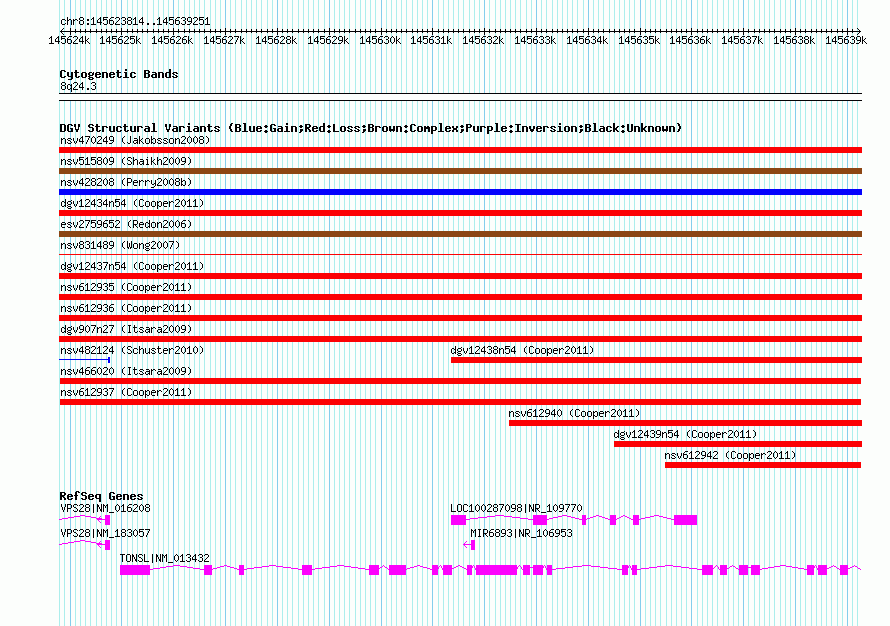The image size is (890, 626).
Task: Select the red nsv612942 variant bar
Action: point(763,465)
